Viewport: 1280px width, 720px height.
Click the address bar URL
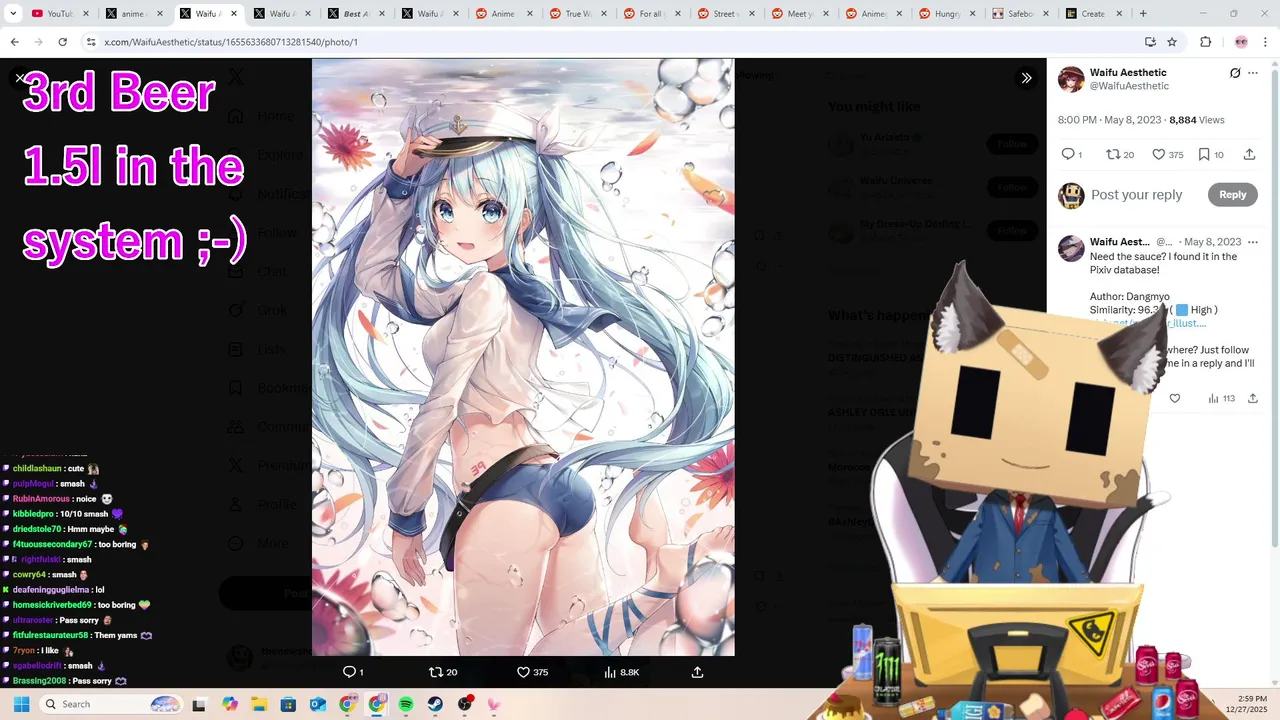click(231, 42)
